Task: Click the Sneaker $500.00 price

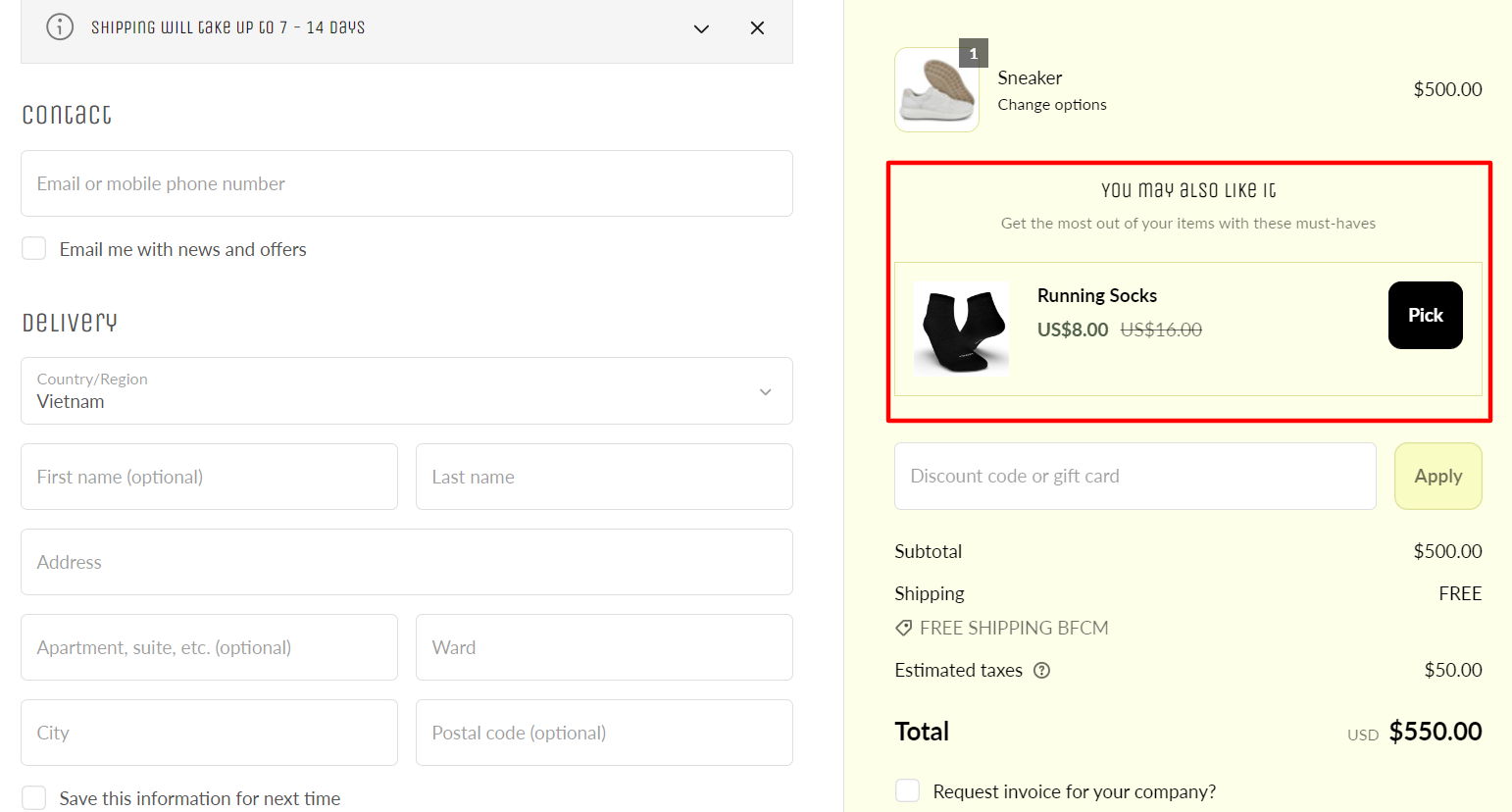Action: pos(1447,89)
